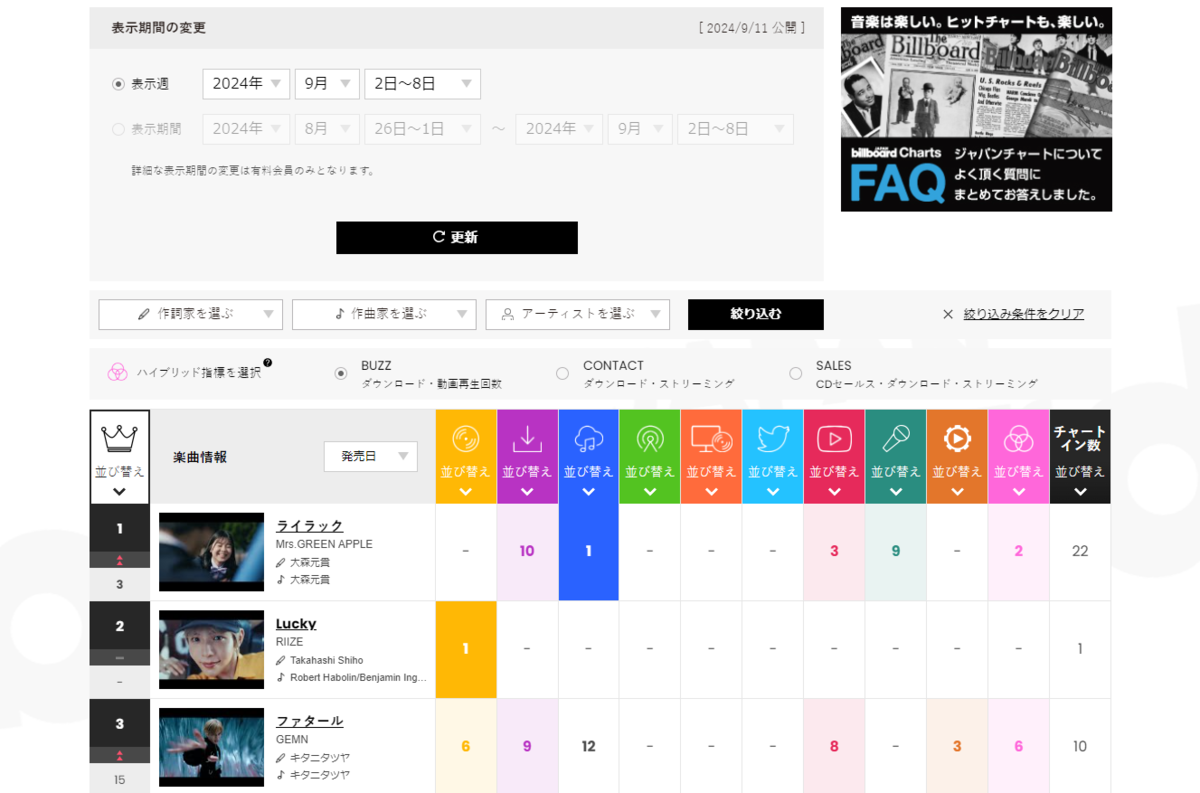Click ライラック download rank 10 cell
The width and height of the screenshot is (1200, 793).
point(527,551)
